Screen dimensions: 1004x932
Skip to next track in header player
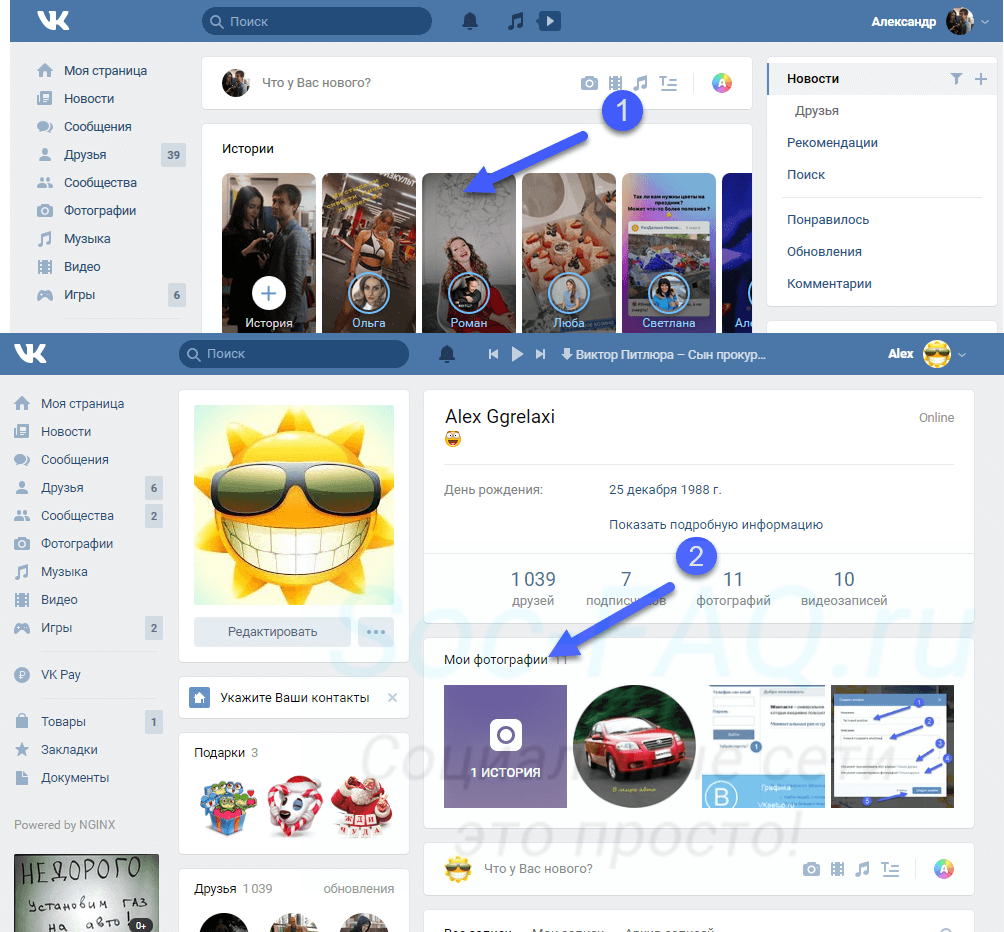click(541, 354)
